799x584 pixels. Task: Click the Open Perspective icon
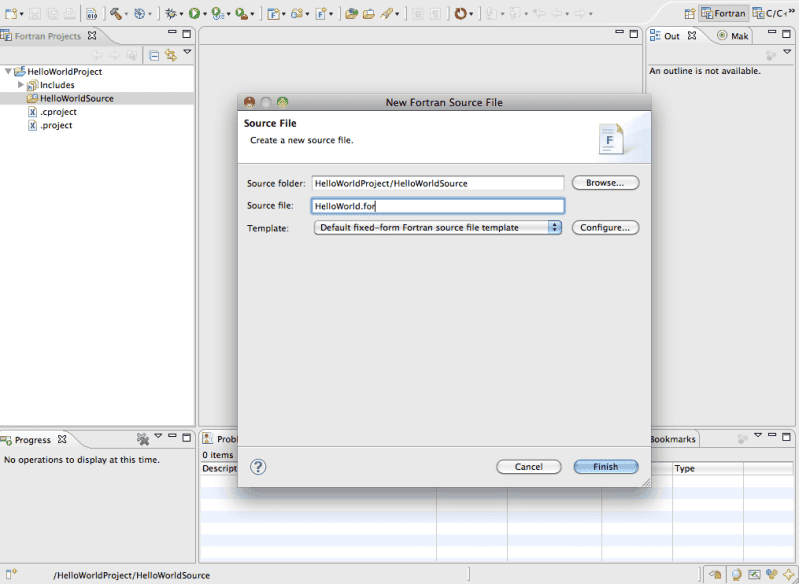[690, 14]
